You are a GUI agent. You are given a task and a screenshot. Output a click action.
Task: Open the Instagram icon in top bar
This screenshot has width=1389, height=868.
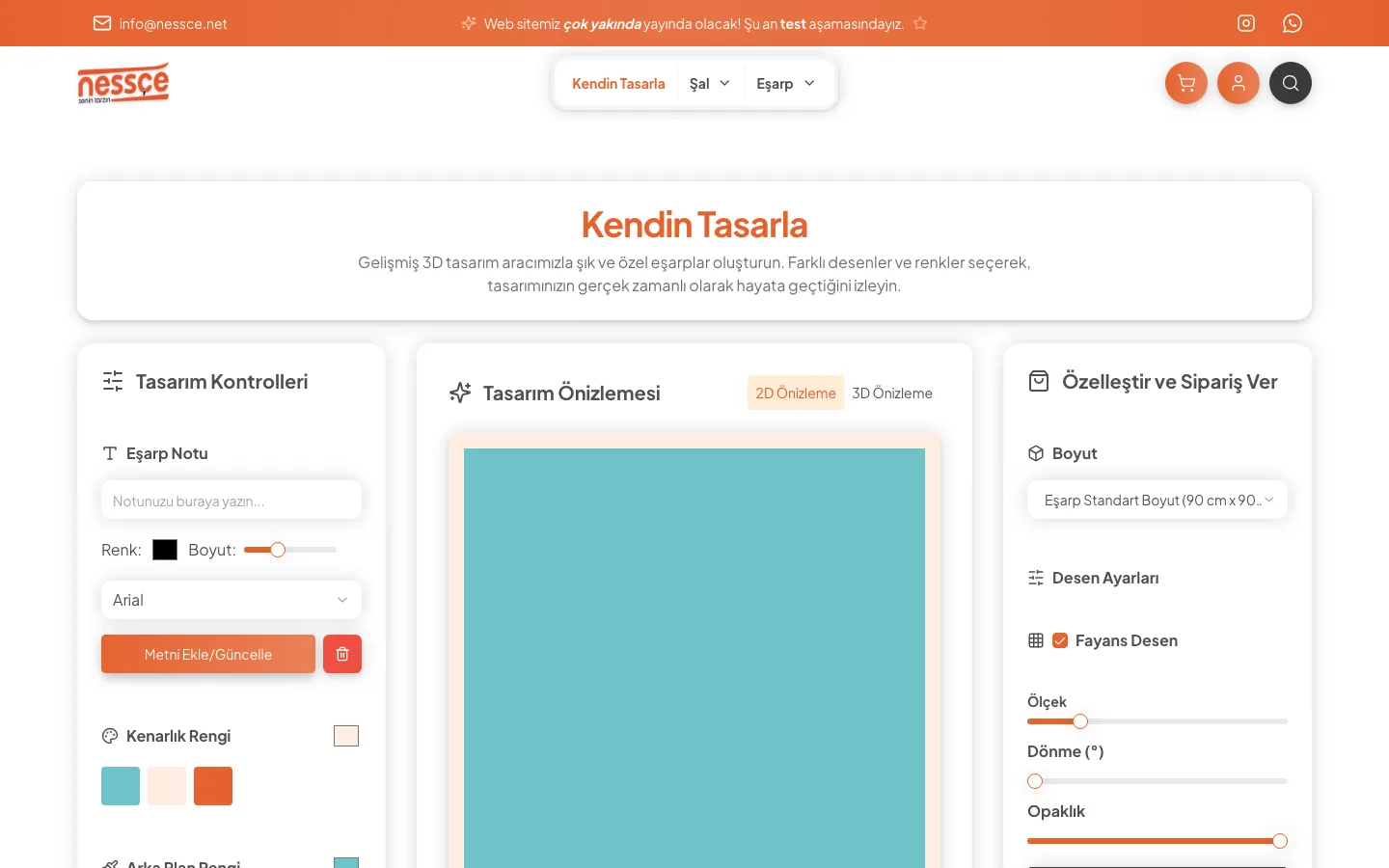click(x=1246, y=23)
